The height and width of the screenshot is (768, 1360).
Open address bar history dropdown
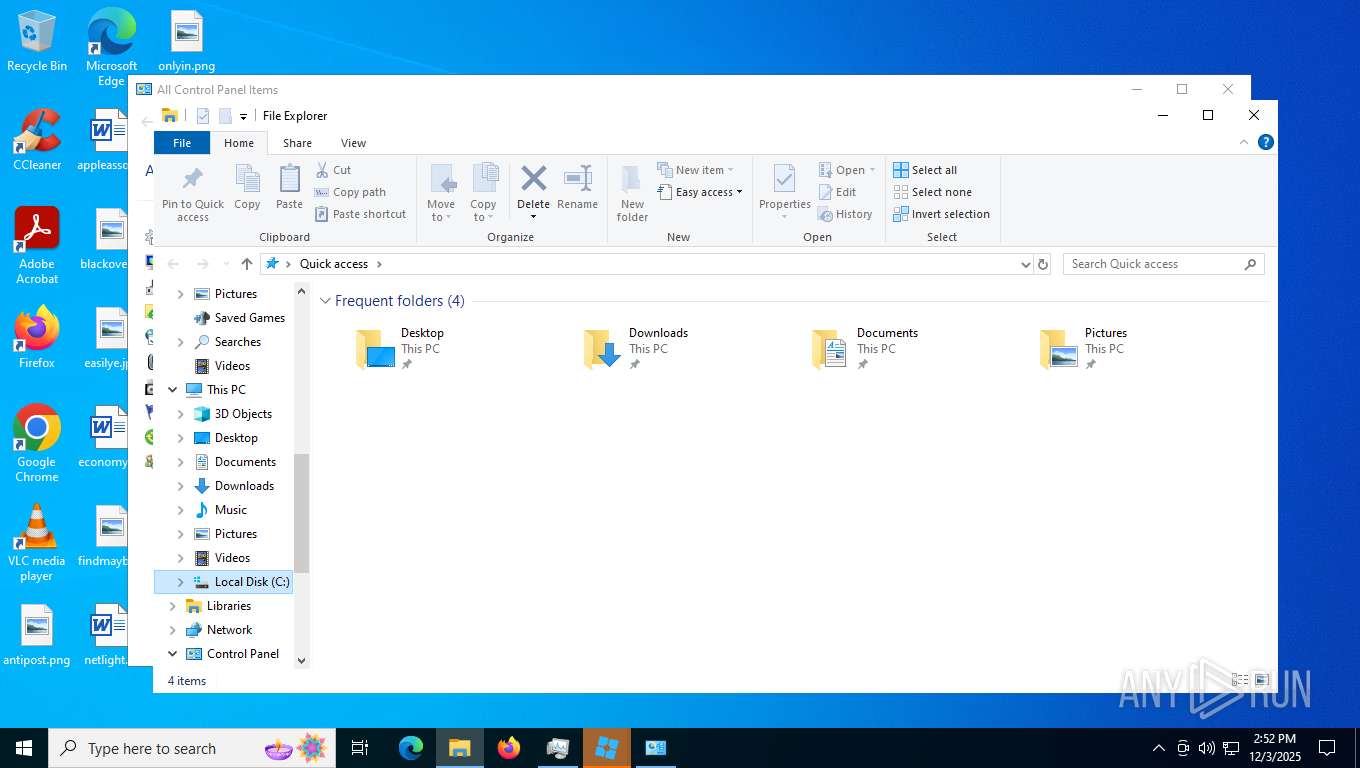click(1025, 264)
